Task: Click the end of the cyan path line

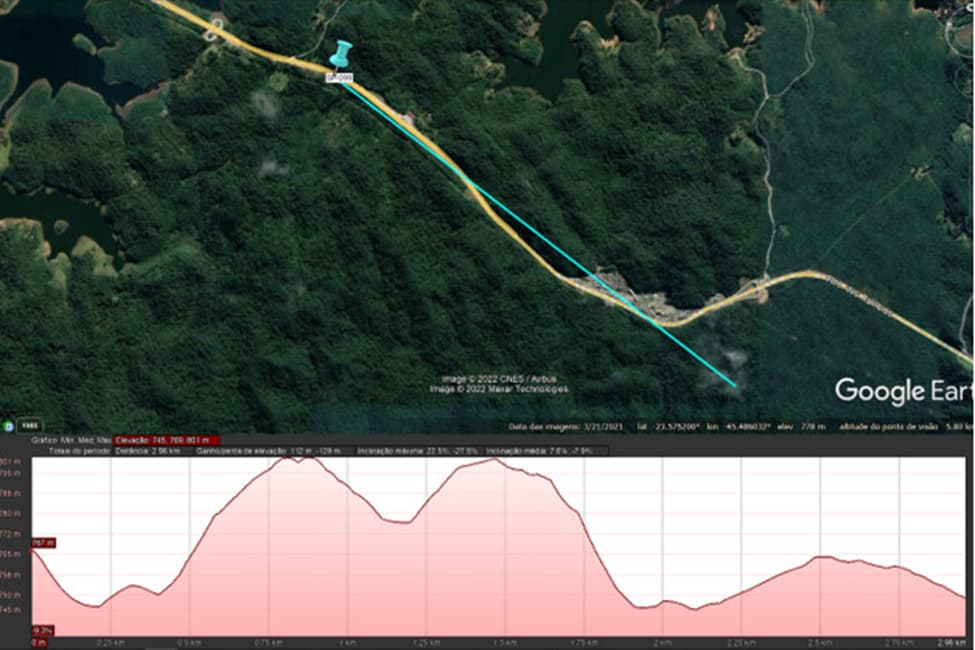Action: click(735, 386)
